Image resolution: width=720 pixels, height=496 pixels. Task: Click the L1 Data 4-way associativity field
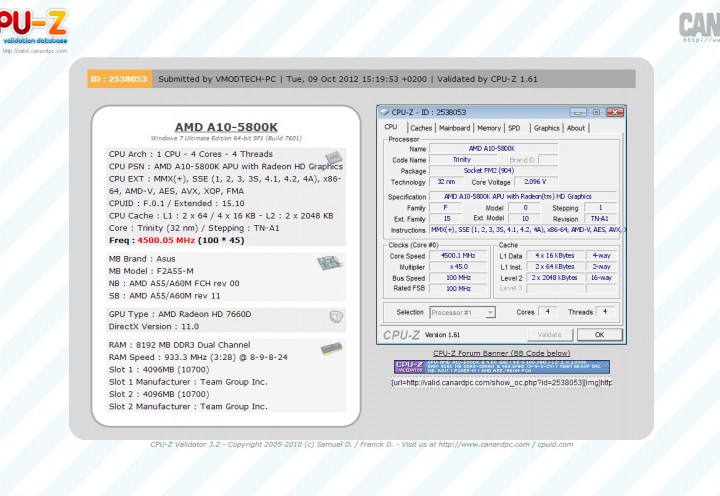[x=601, y=256]
